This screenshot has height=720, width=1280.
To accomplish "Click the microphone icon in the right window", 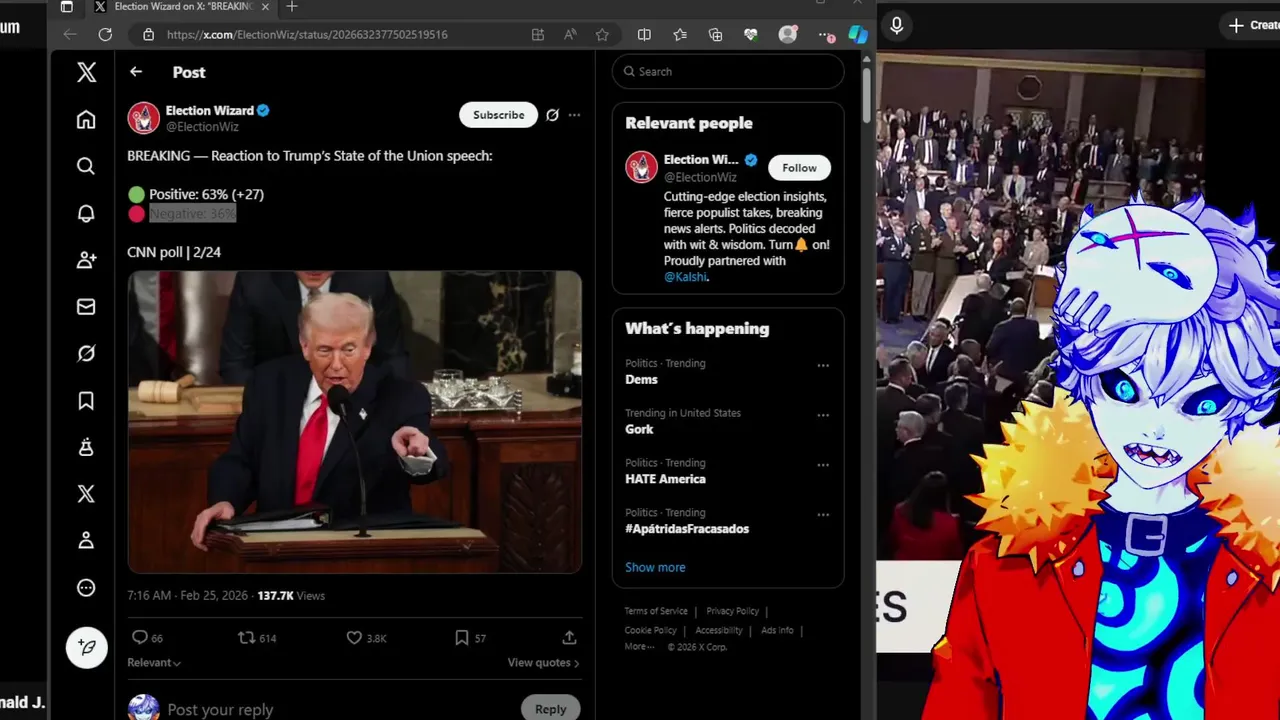I will coord(897,26).
